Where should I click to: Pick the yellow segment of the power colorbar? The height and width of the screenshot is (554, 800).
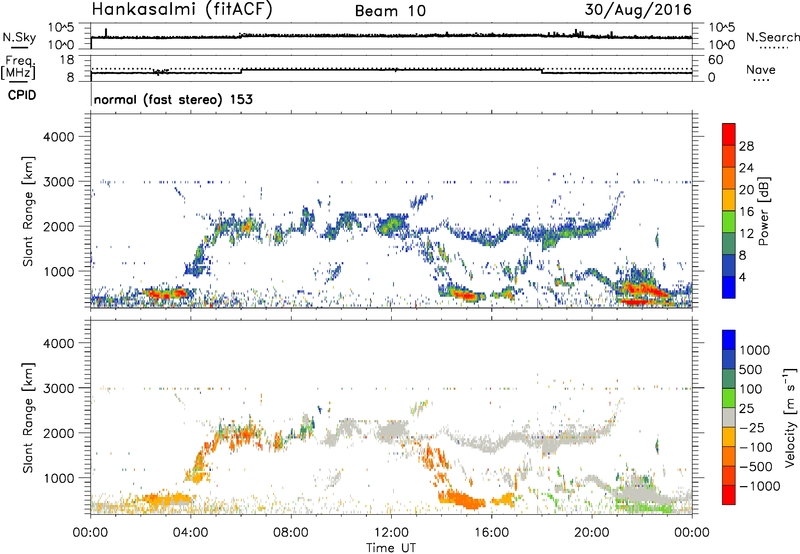729,199
